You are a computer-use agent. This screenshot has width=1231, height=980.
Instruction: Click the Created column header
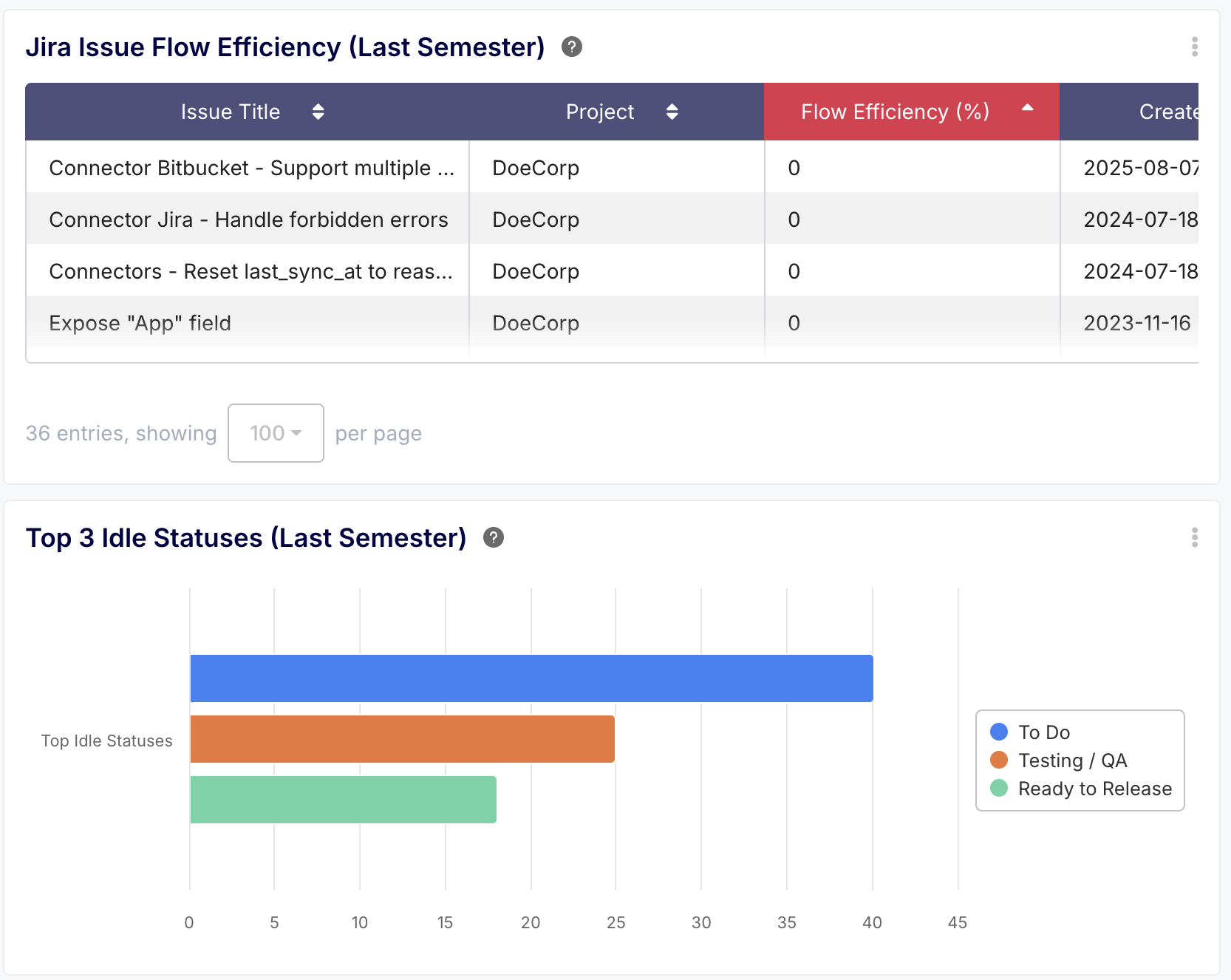tap(1171, 112)
